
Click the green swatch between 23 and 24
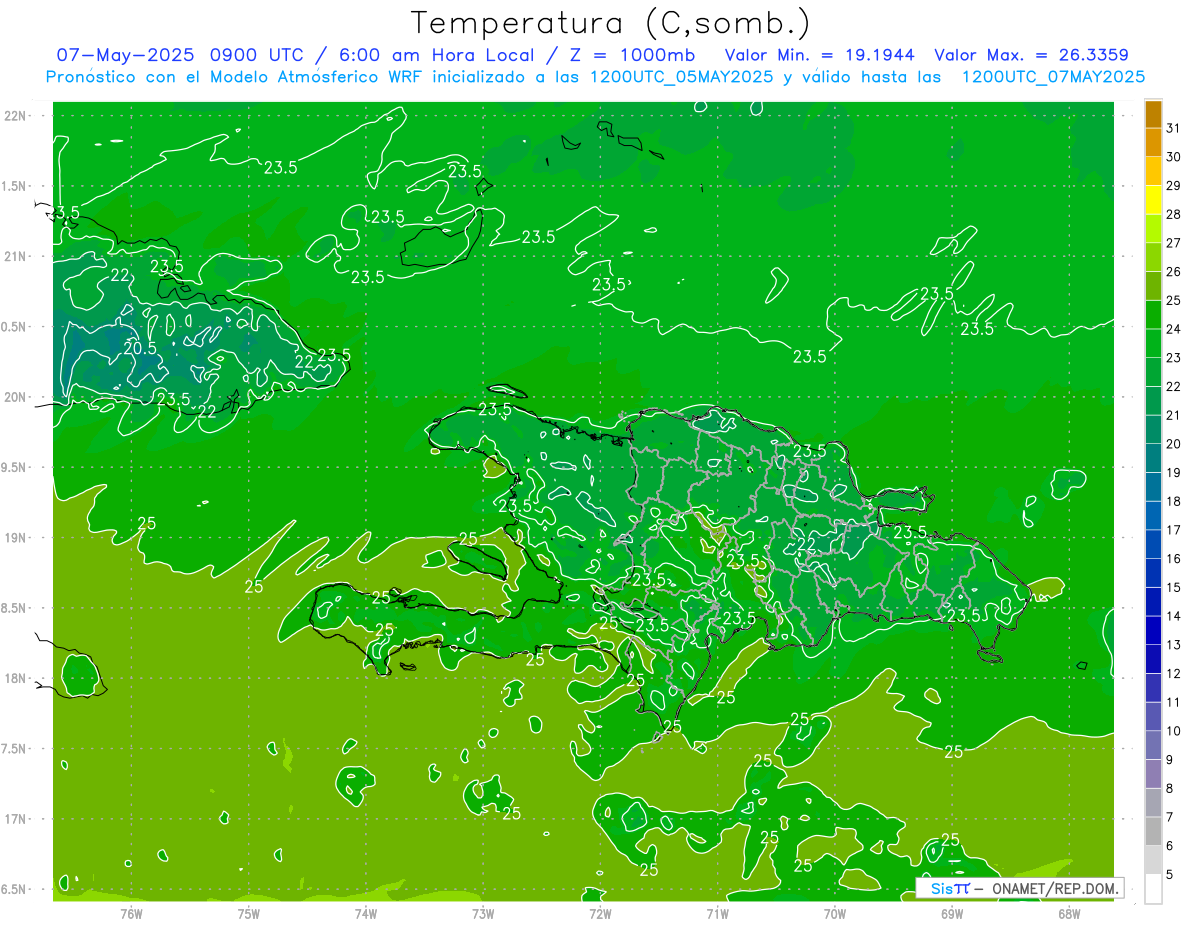click(1153, 343)
